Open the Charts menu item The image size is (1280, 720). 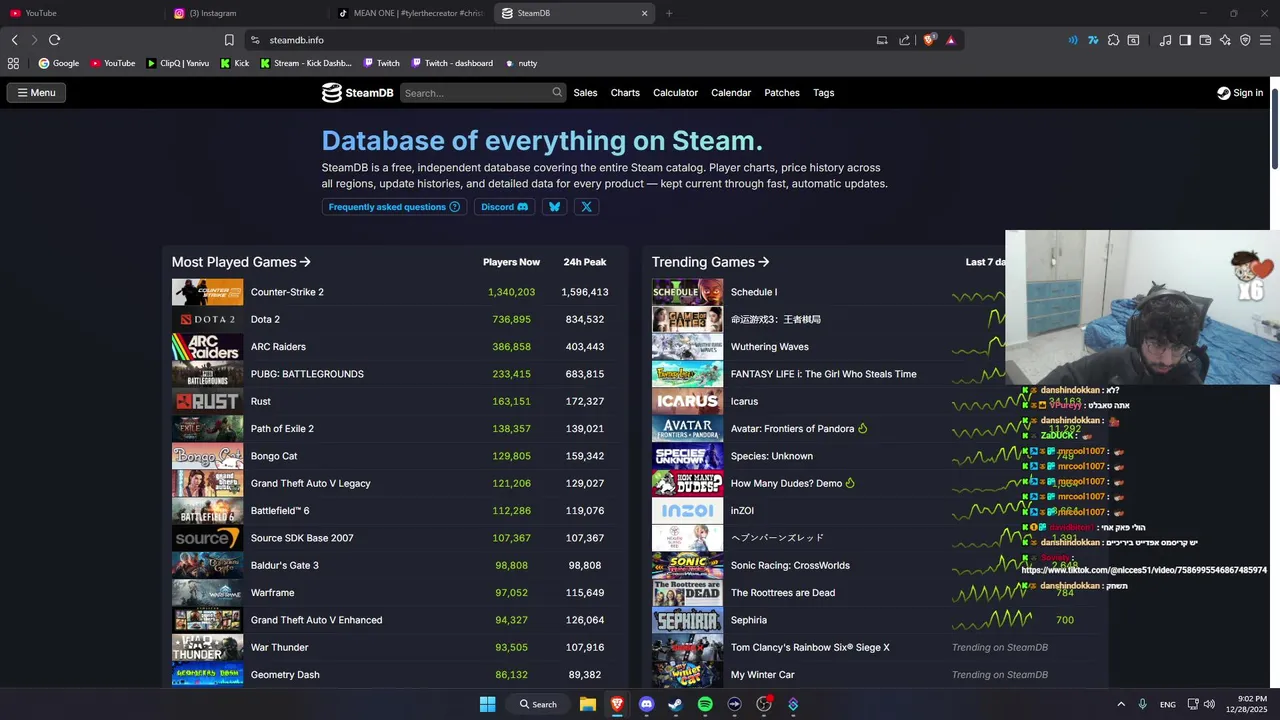pyautogui.click(x=625, y=93)
